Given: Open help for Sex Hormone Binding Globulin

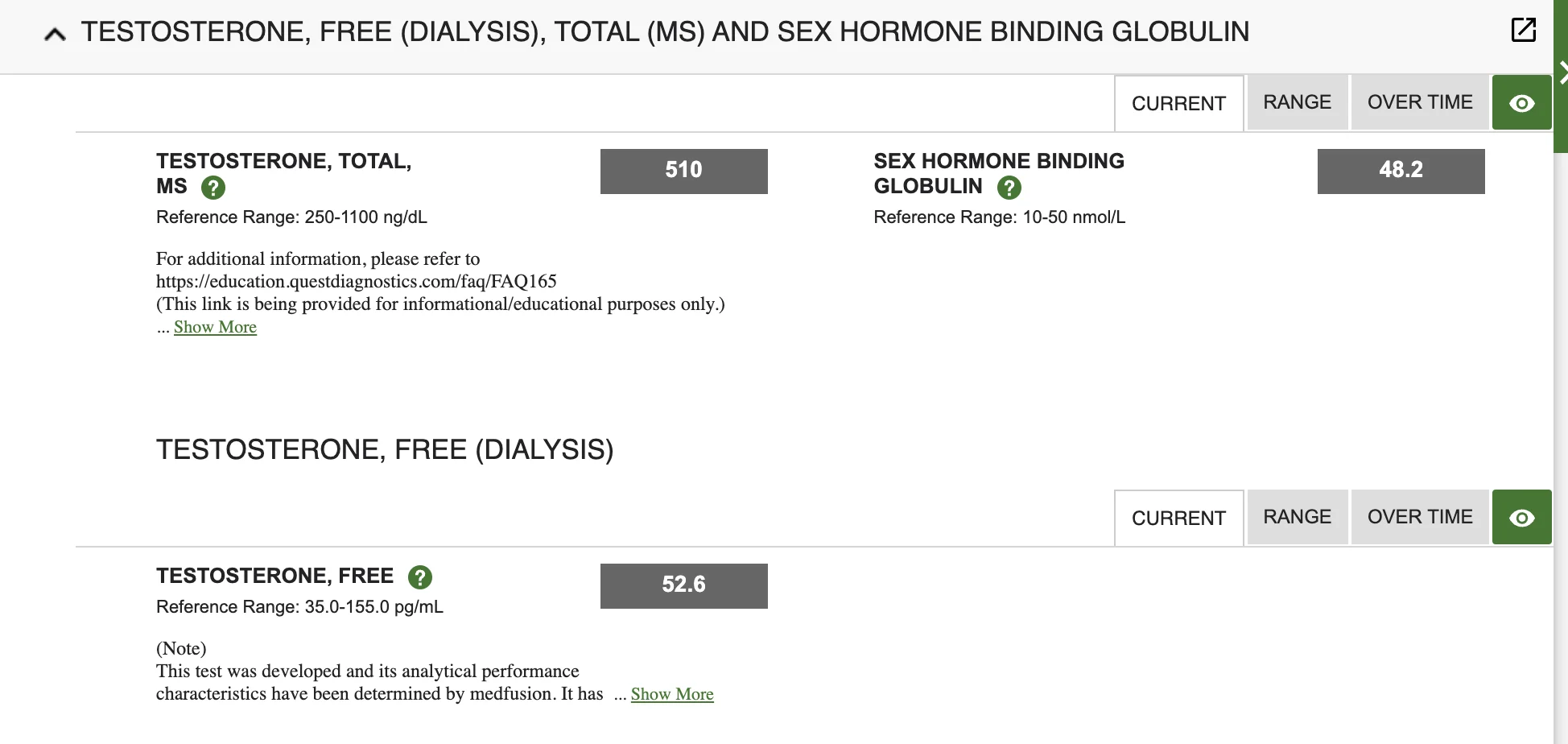Looking at the screenshot, I should click(1009, 188).
